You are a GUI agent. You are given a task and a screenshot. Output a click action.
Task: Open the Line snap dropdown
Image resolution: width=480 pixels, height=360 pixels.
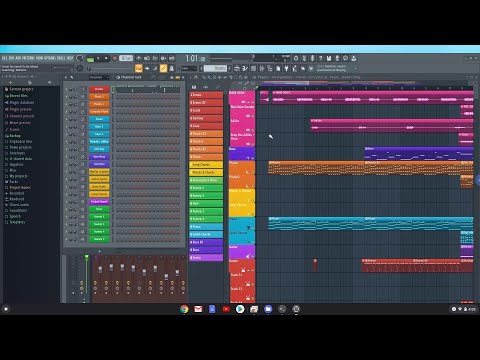point(189,68)
